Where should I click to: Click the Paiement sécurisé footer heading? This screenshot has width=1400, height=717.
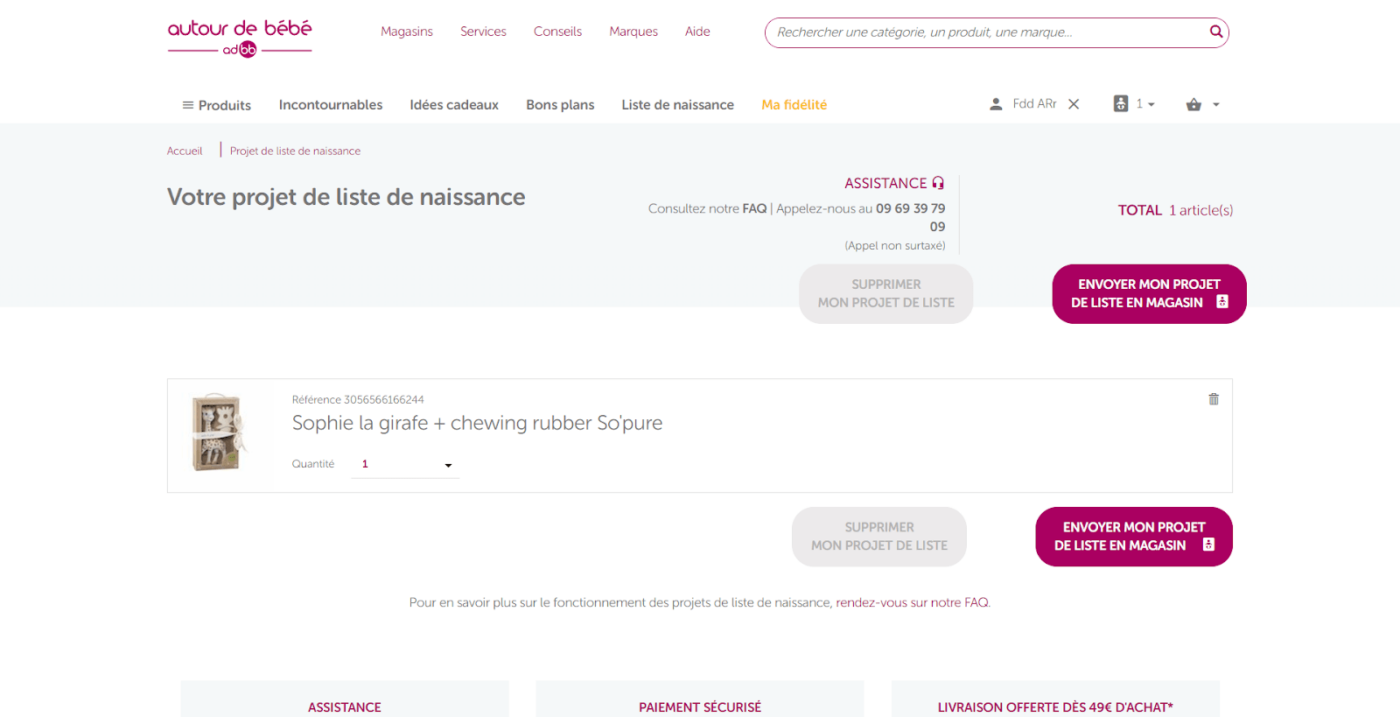tap(700, 707)
